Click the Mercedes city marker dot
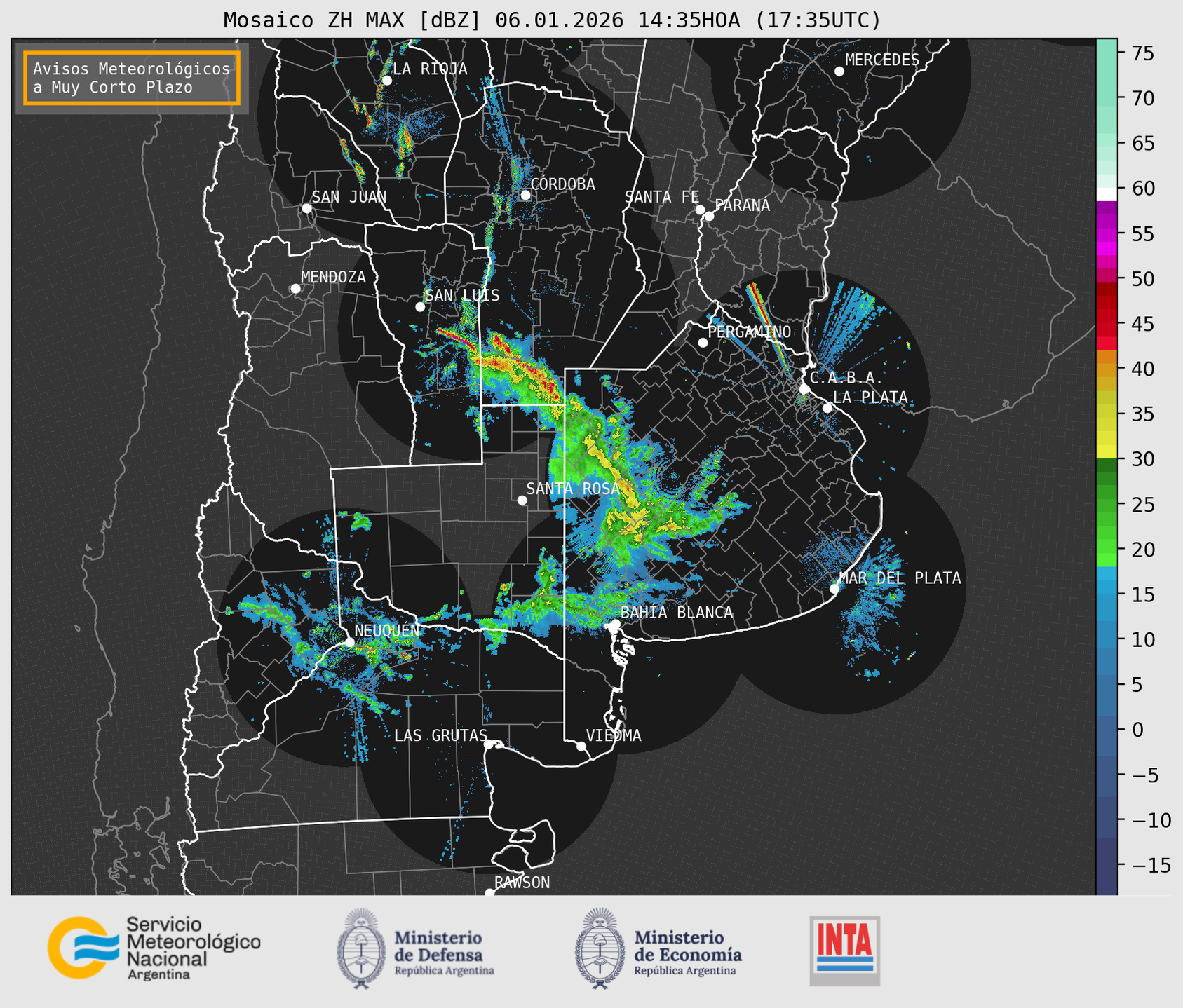This screenshot has width=1183, height=1008. point(839,71)
